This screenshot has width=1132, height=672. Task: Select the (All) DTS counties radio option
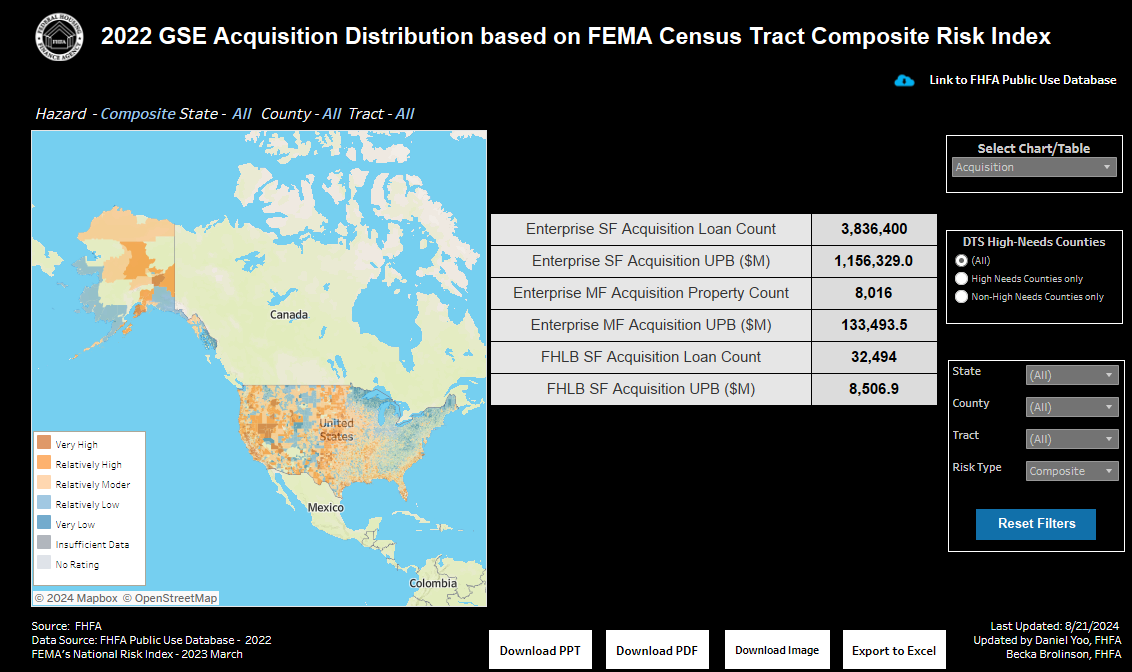click(x=961, y=261)
